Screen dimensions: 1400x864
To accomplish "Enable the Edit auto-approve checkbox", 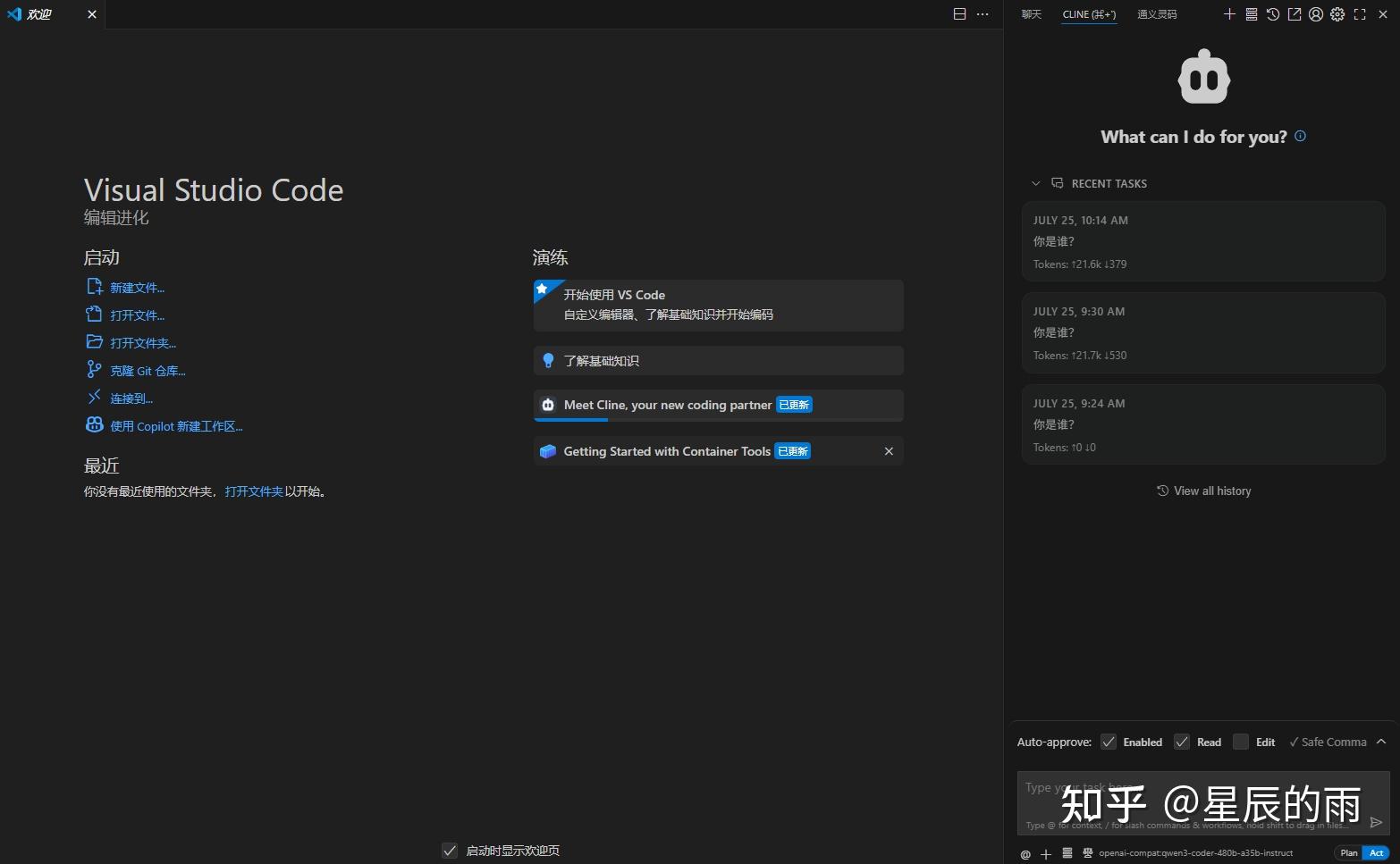I will (1241, 742).
